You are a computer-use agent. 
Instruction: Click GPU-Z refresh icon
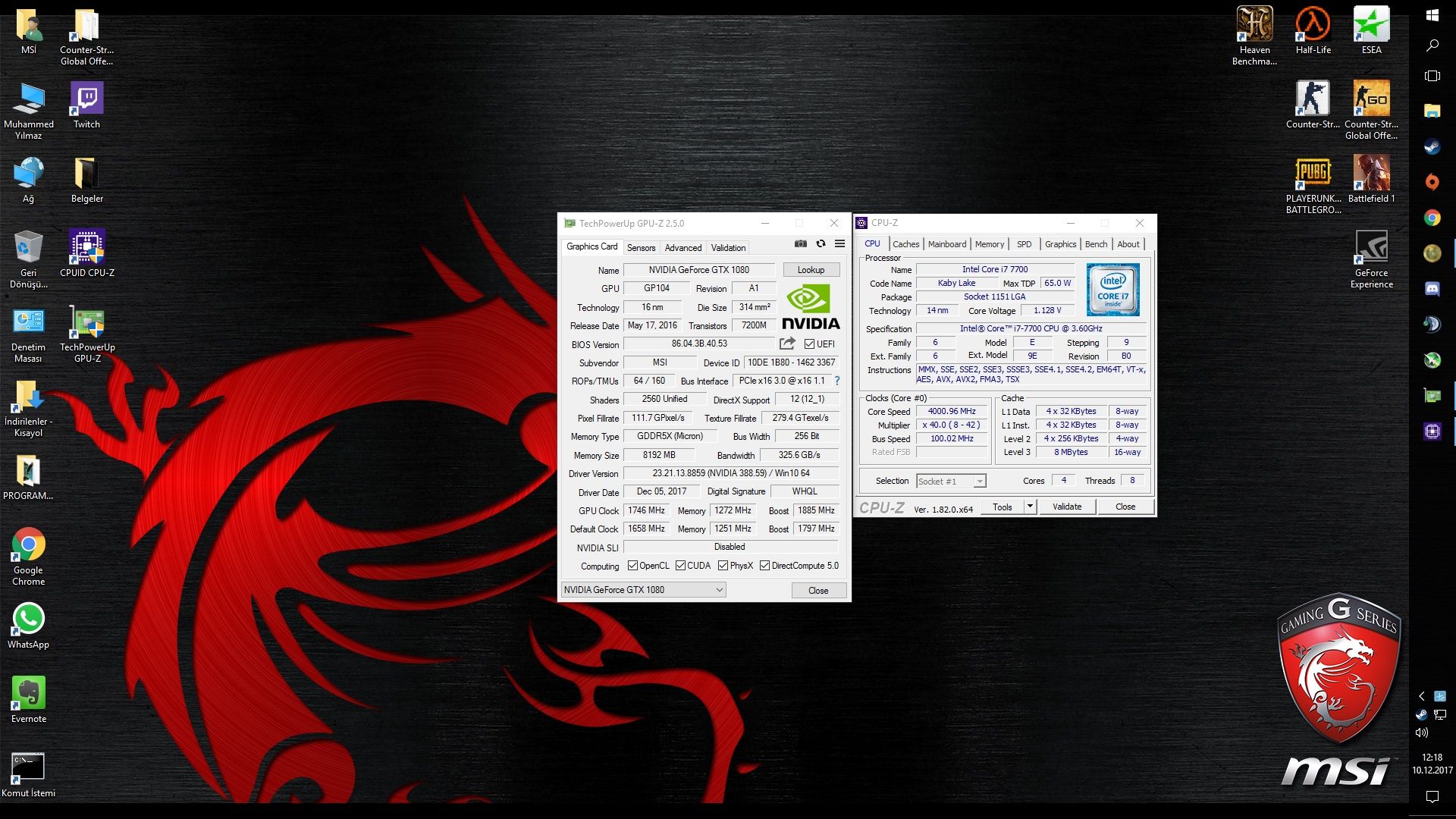tap(821, 244)
